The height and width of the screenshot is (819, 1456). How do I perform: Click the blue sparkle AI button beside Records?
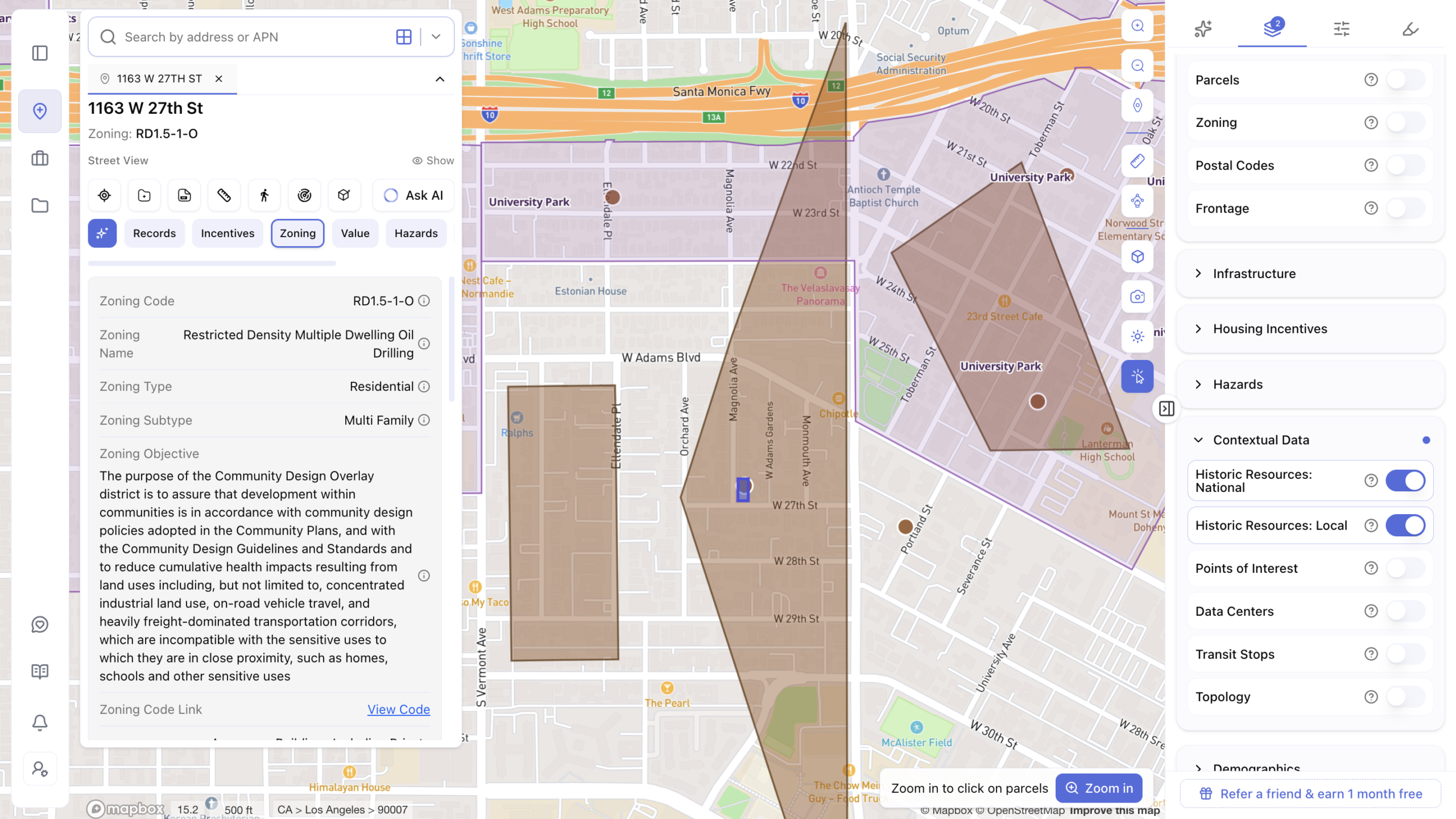(x=102, y=233)
